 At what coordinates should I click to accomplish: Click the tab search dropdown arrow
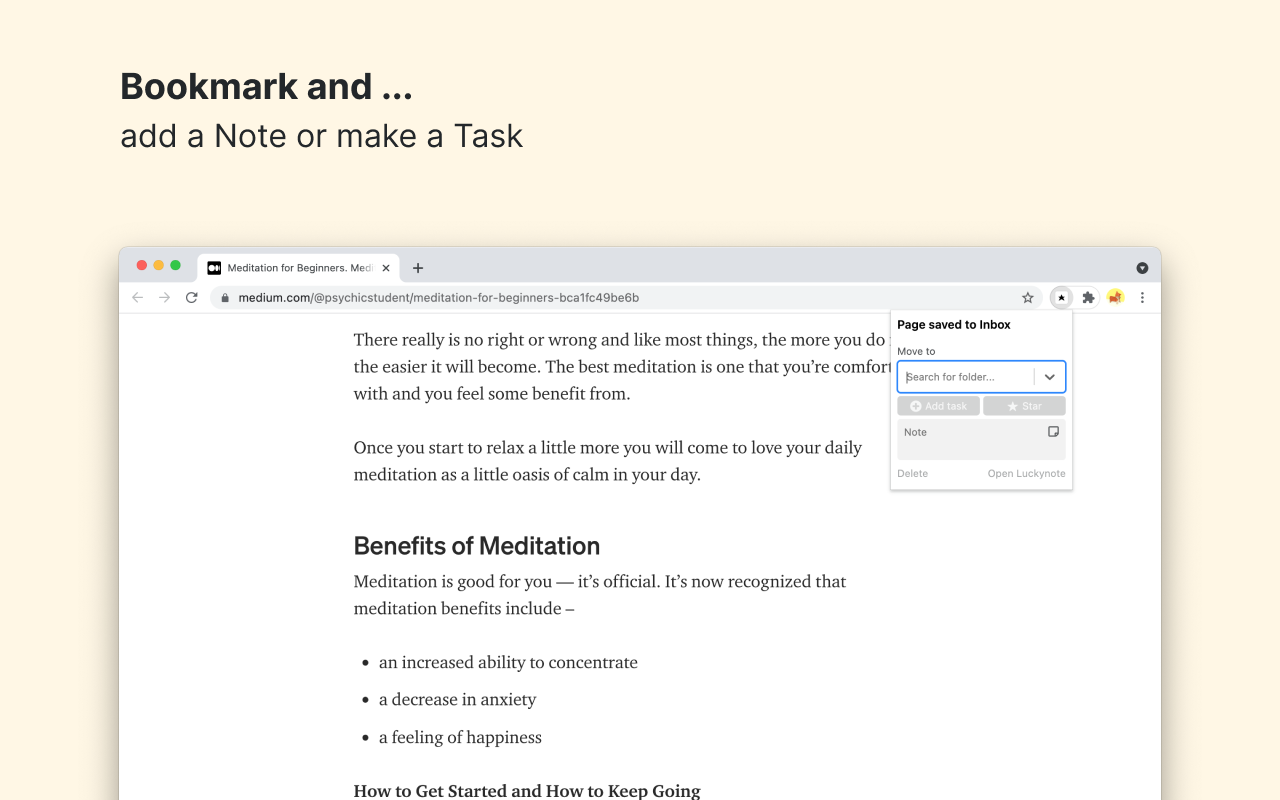coord(1142,268)
